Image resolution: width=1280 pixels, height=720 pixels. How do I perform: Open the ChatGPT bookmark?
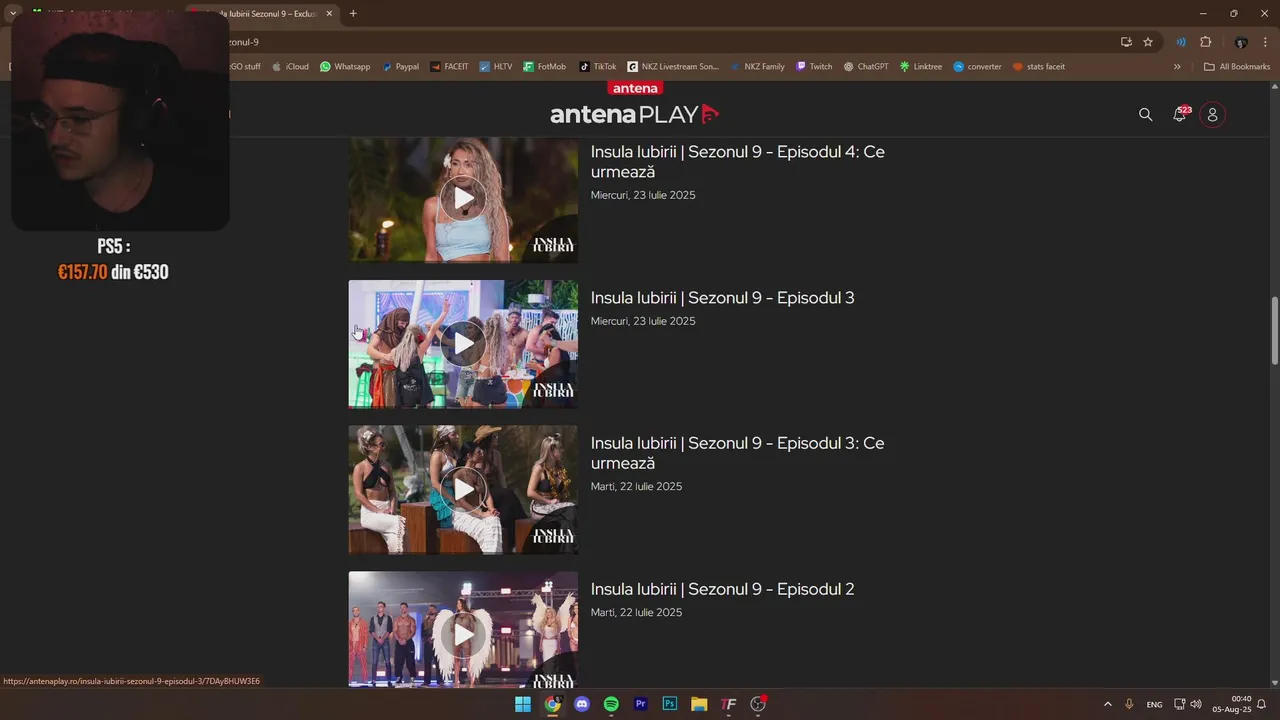[x=866, y=67]
